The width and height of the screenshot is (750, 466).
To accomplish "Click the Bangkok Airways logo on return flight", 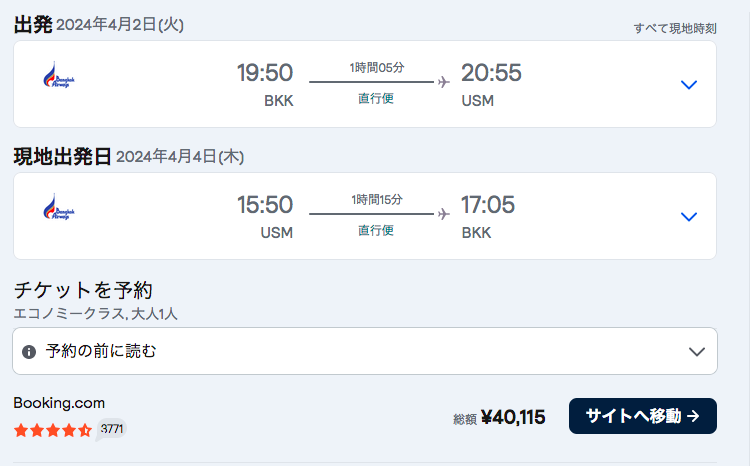I will [59, 209].
